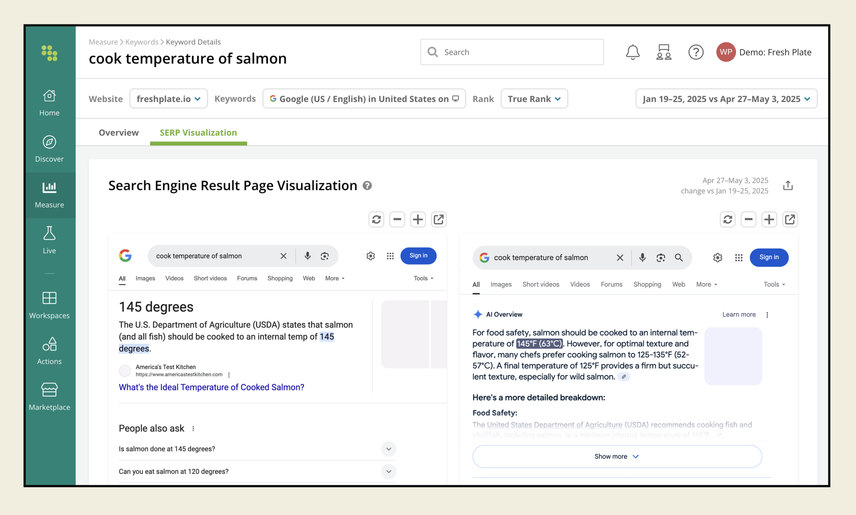Select the SERP Visualization tab
856x515 pixels.
click(198, 133)
